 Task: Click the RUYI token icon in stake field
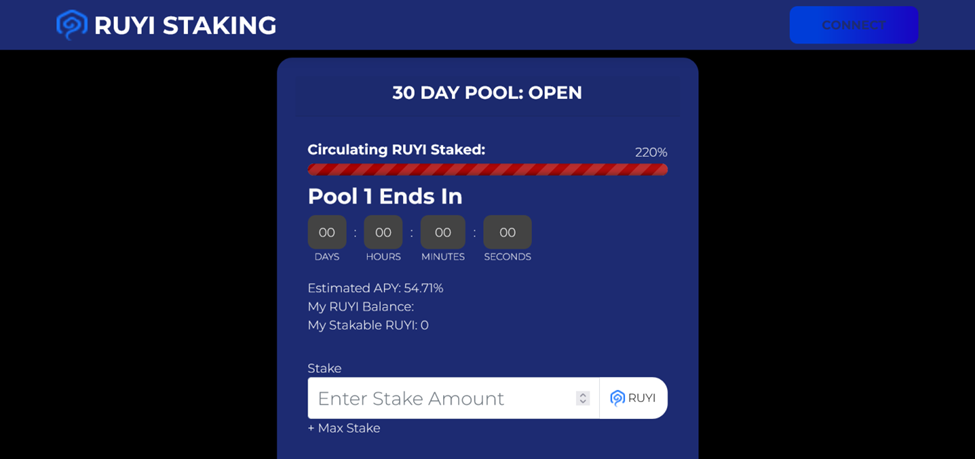617,398
